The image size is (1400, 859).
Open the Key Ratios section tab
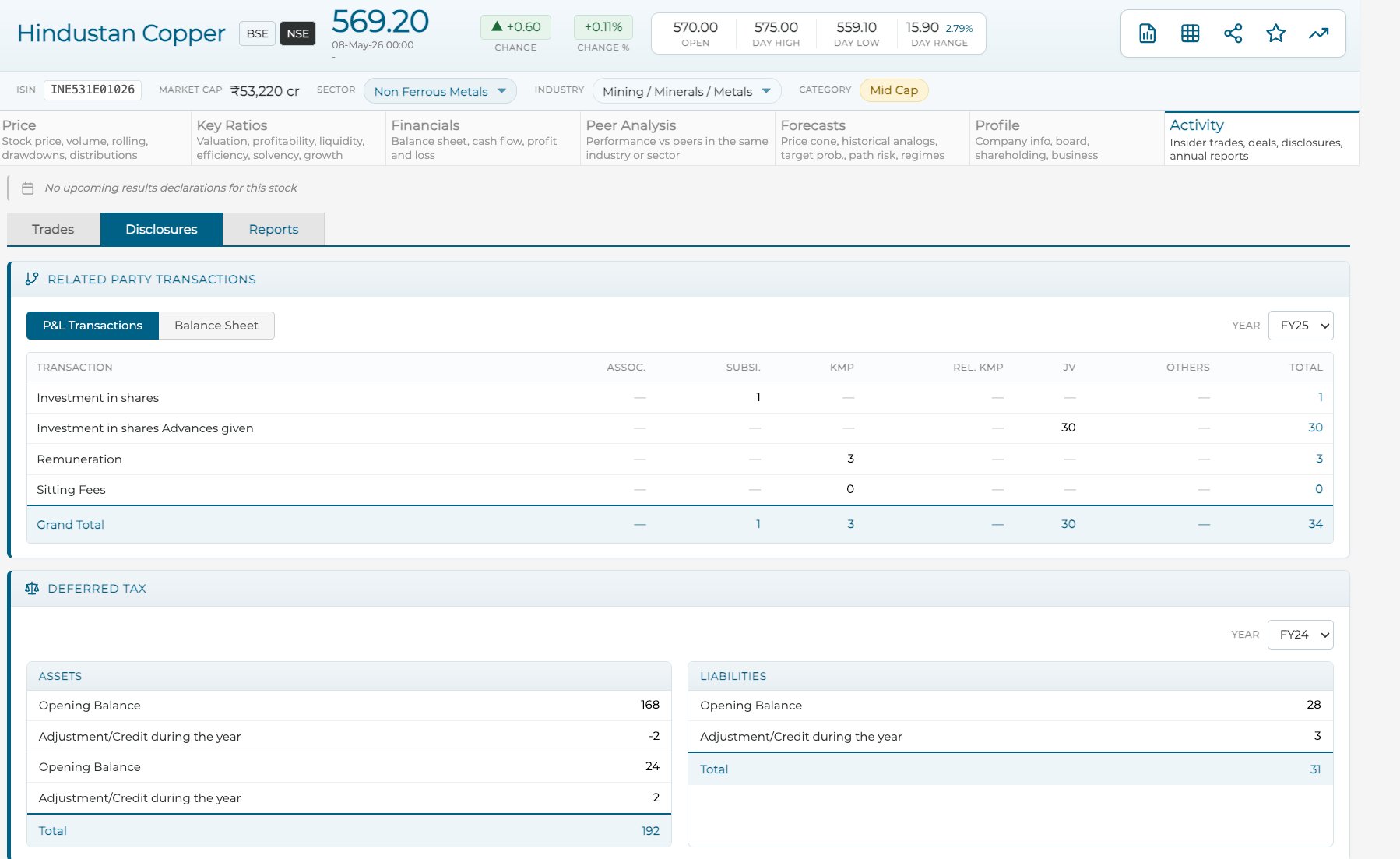tap(288, 139)
